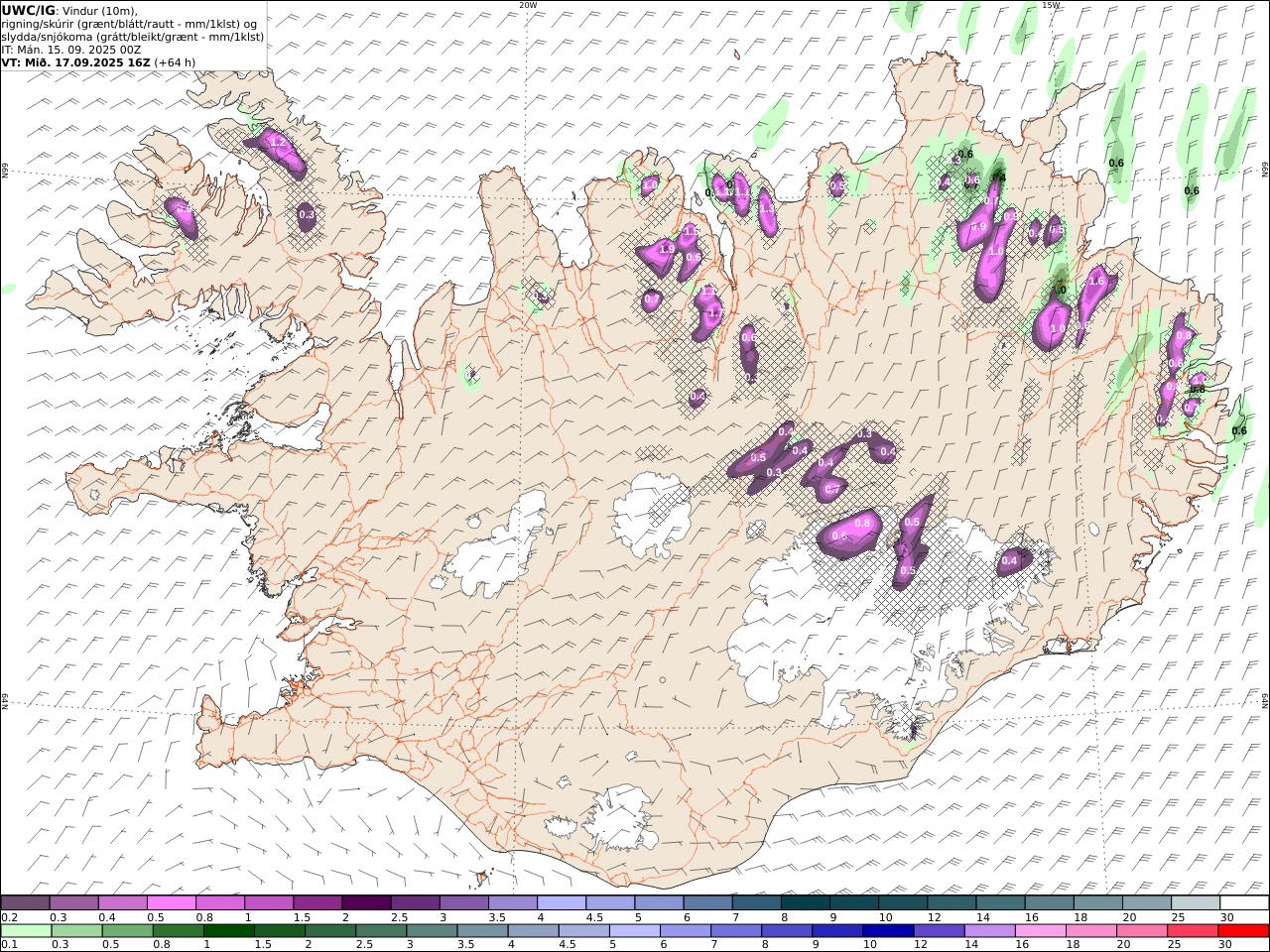Click the top-row swatch between 18 and 20
Image resolution: width=1270 pixels, height=952 pixels.
[x=1097, y=902]
